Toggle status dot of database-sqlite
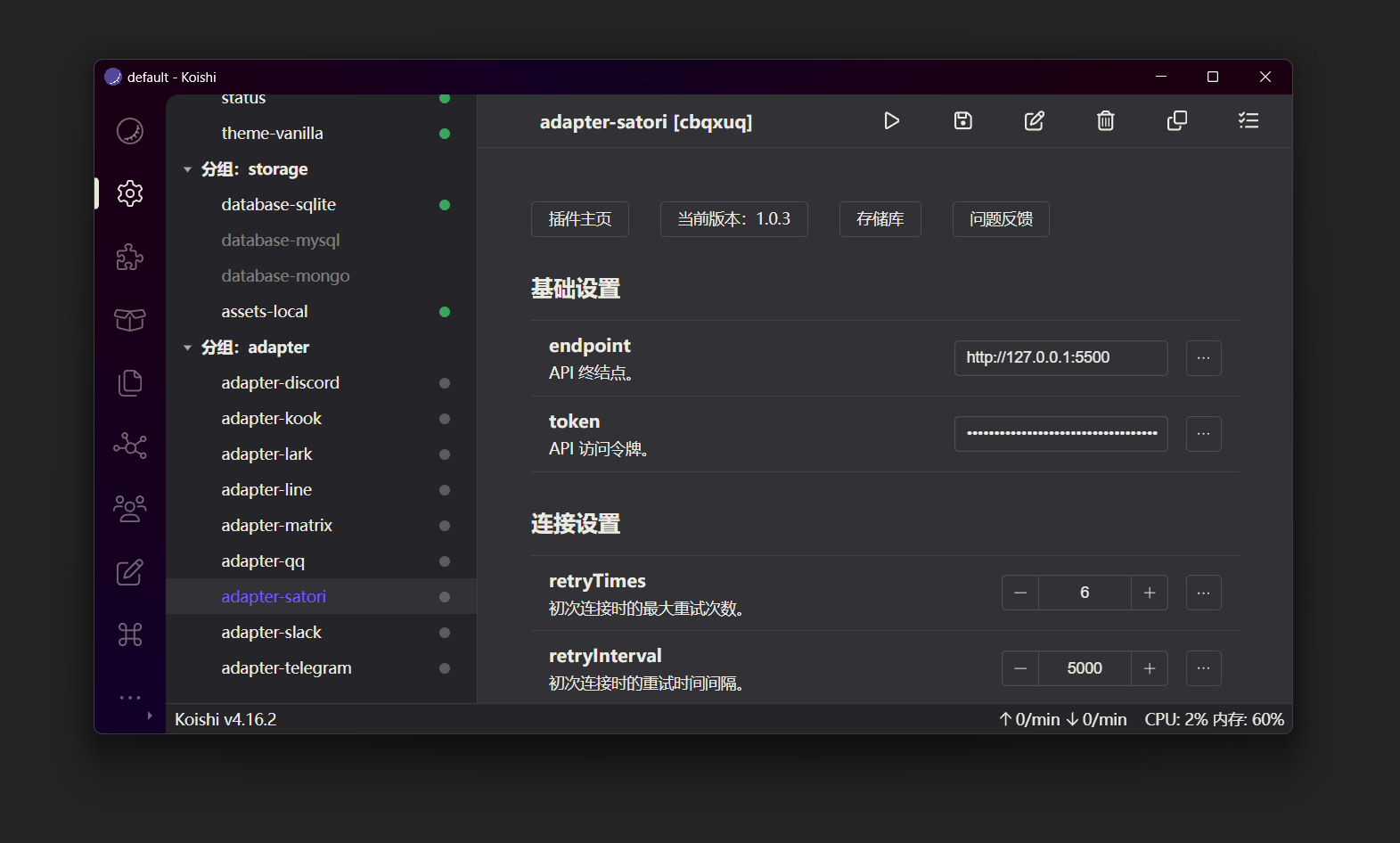Viewport: 1400px width, 843px height. tap(445, 205)
